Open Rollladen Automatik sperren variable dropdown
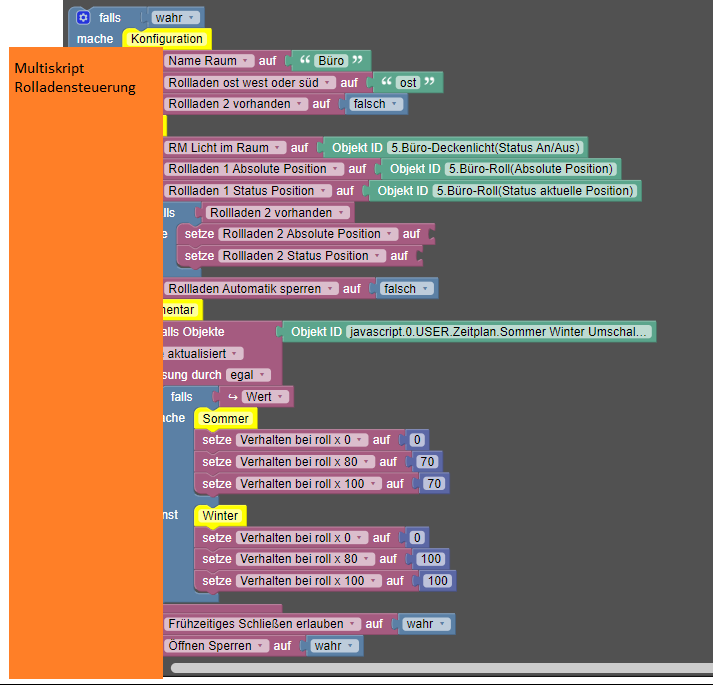This screenshot has height=685, width=713. coord(251,288)
